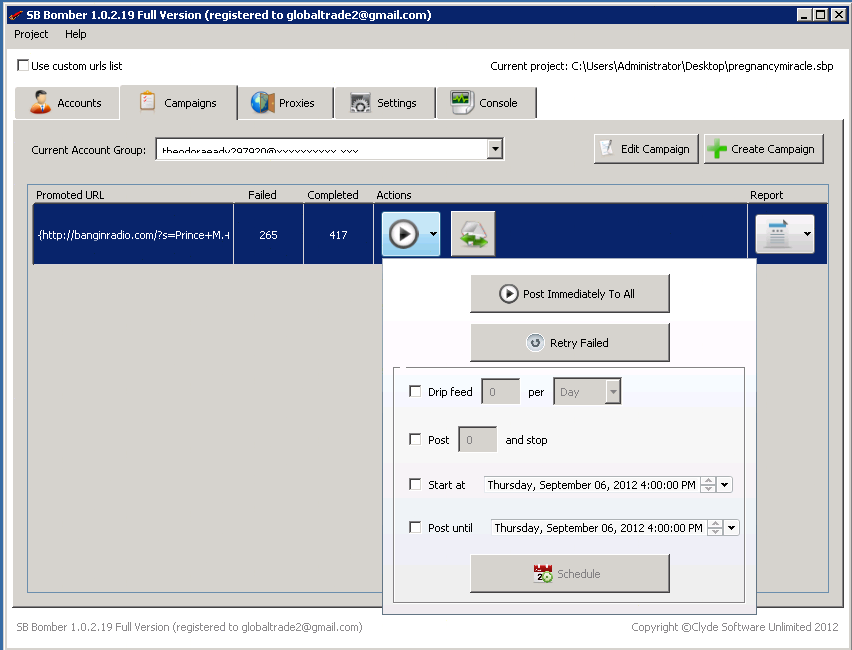Switch to the Console tab

tap(486, 103)
